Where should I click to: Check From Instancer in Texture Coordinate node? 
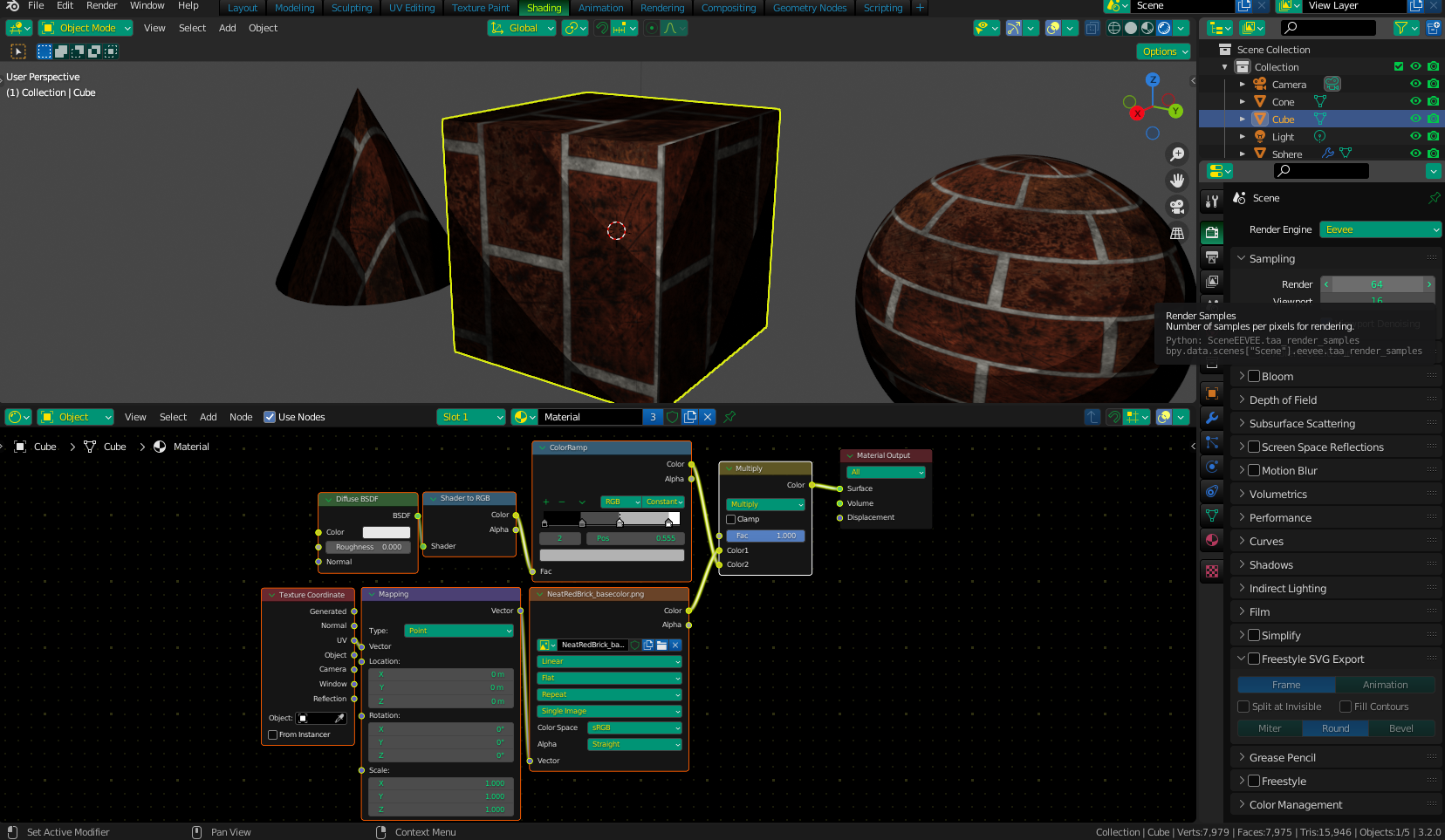pyautogui.click(x=272, y=735)
